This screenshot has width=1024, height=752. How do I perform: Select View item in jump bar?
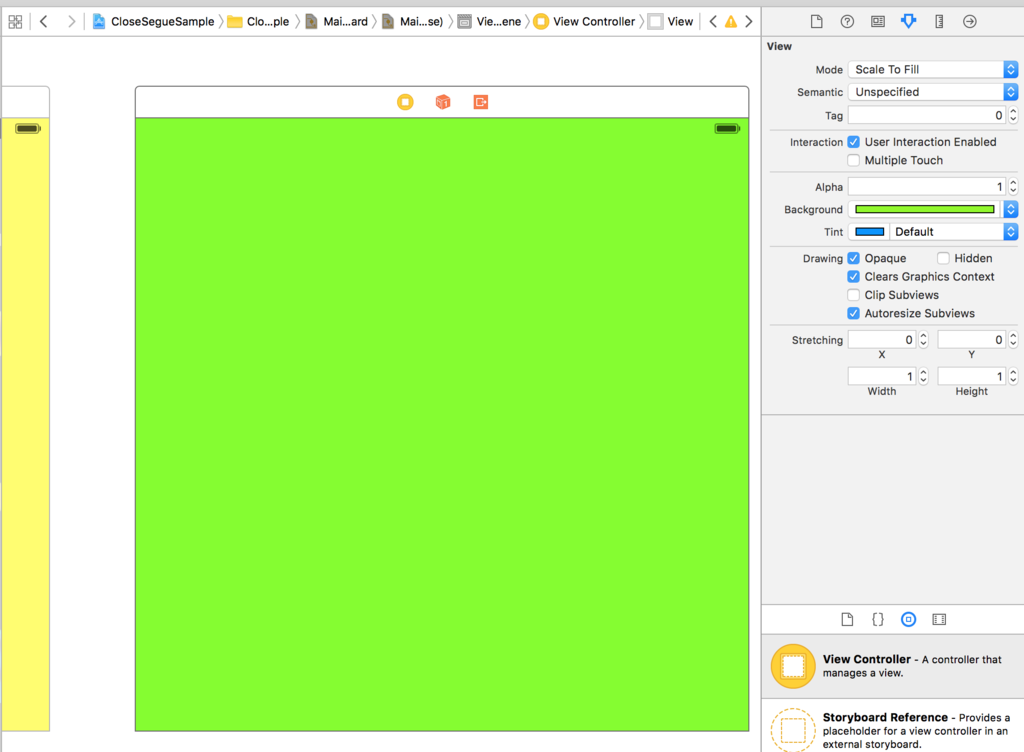pyautogui.click(x=671, y=22)
